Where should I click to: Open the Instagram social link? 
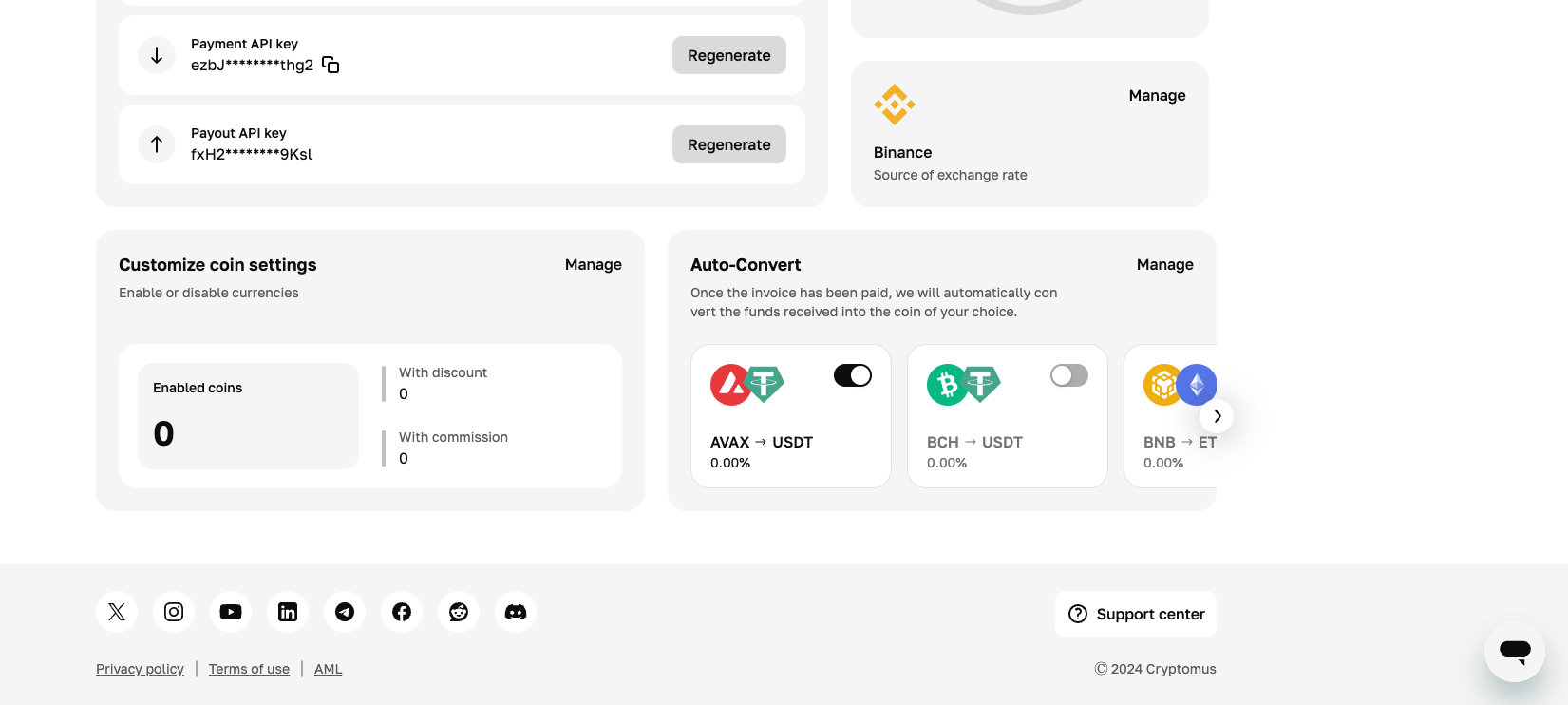click(174, 612)
